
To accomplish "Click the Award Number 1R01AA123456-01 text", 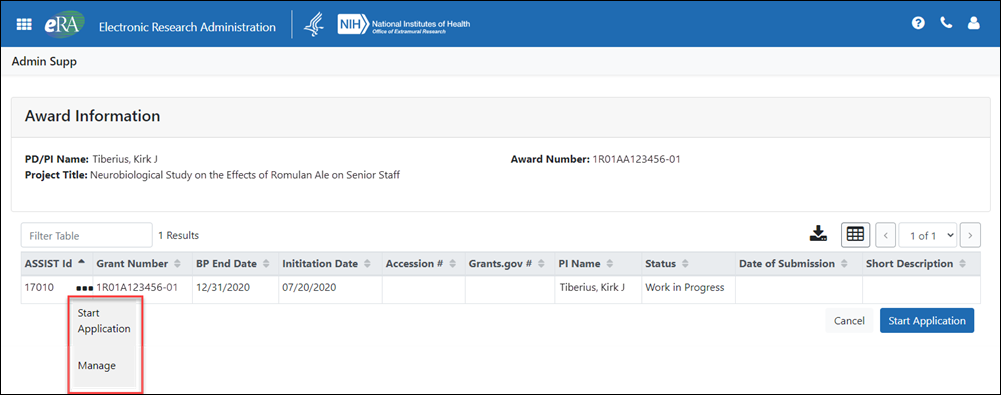I will [x=595, y=160].
